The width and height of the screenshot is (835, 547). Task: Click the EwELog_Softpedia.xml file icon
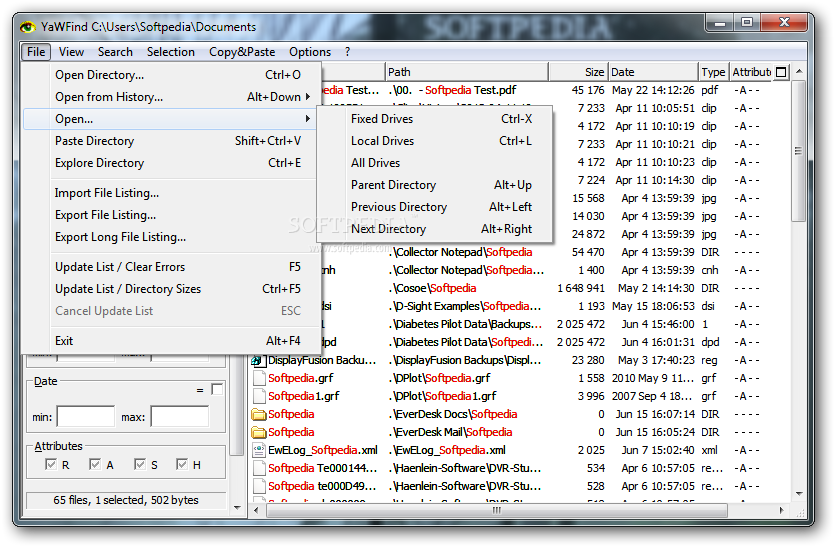[x=259, y=451]
